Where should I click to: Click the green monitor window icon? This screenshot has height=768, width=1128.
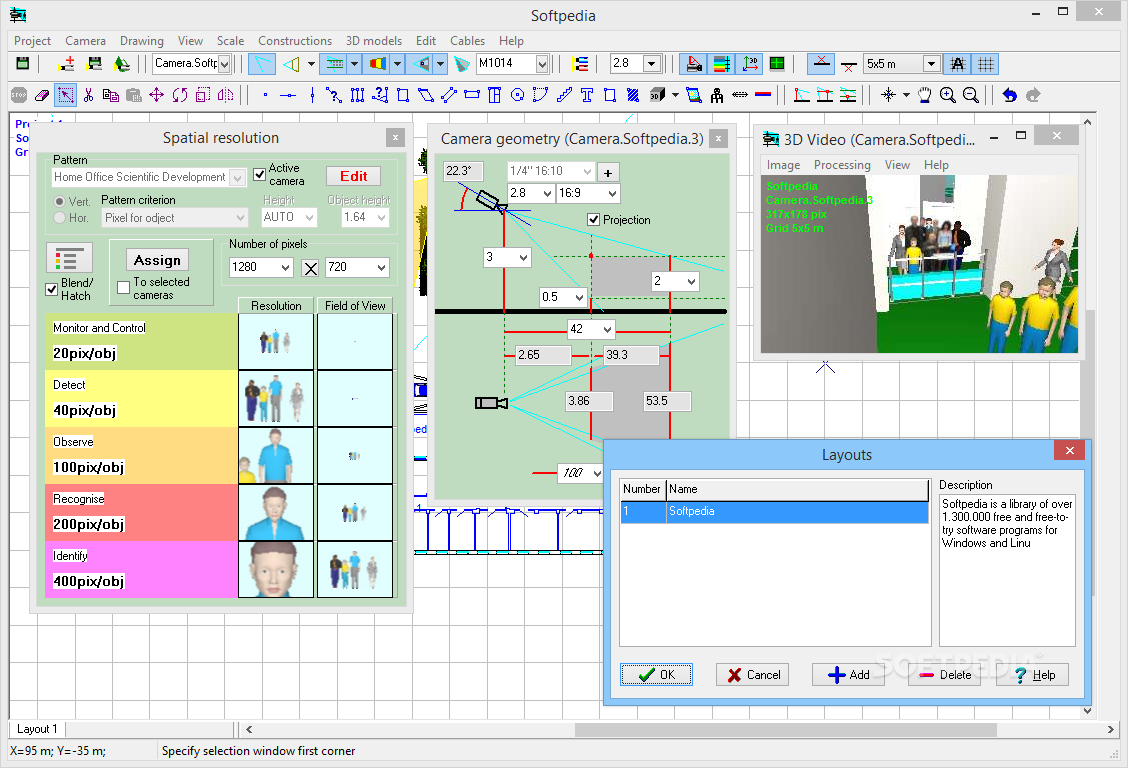coord(777,64)
